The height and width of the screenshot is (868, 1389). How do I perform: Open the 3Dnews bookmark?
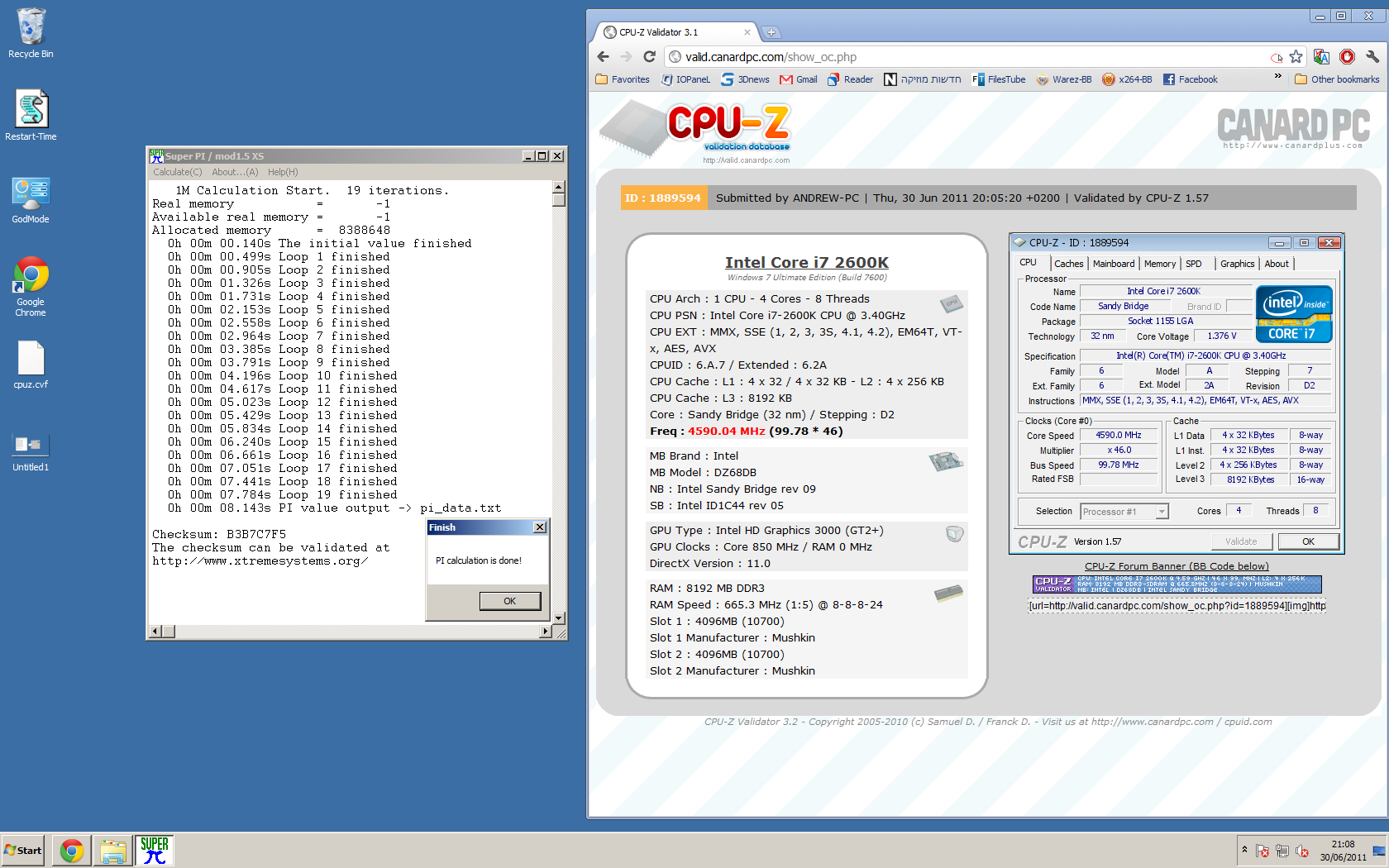pos(745,79)
